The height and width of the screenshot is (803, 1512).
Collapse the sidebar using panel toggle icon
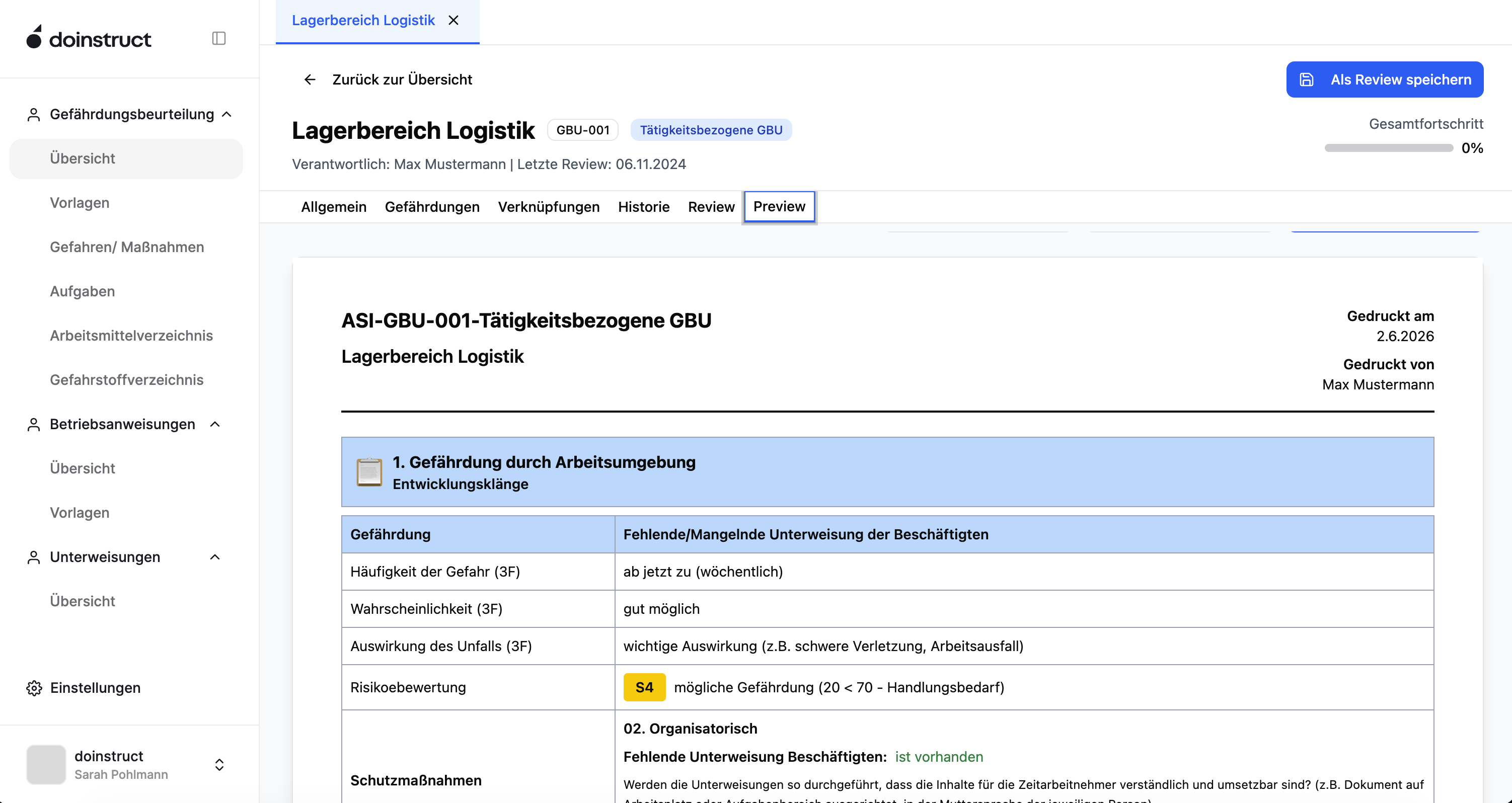(219, 39)
